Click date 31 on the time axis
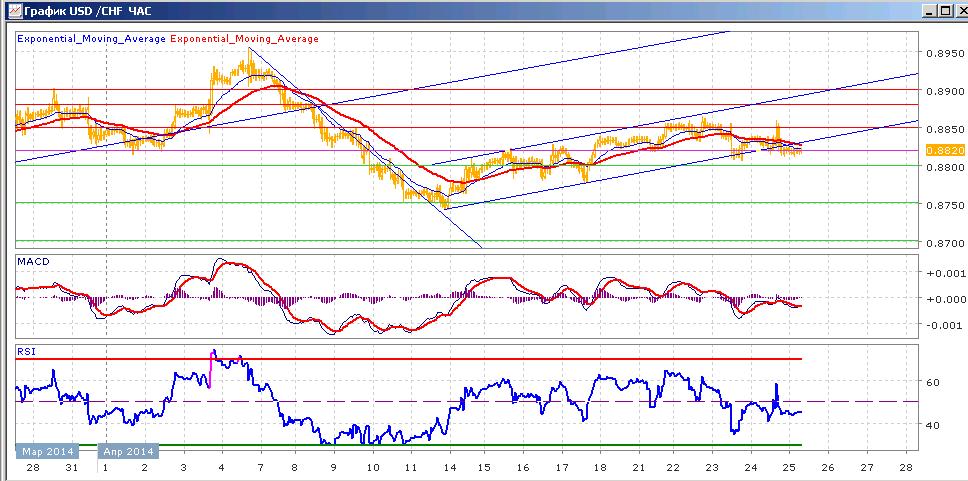Screen dimensions: 968x481 tap(72, 467)
